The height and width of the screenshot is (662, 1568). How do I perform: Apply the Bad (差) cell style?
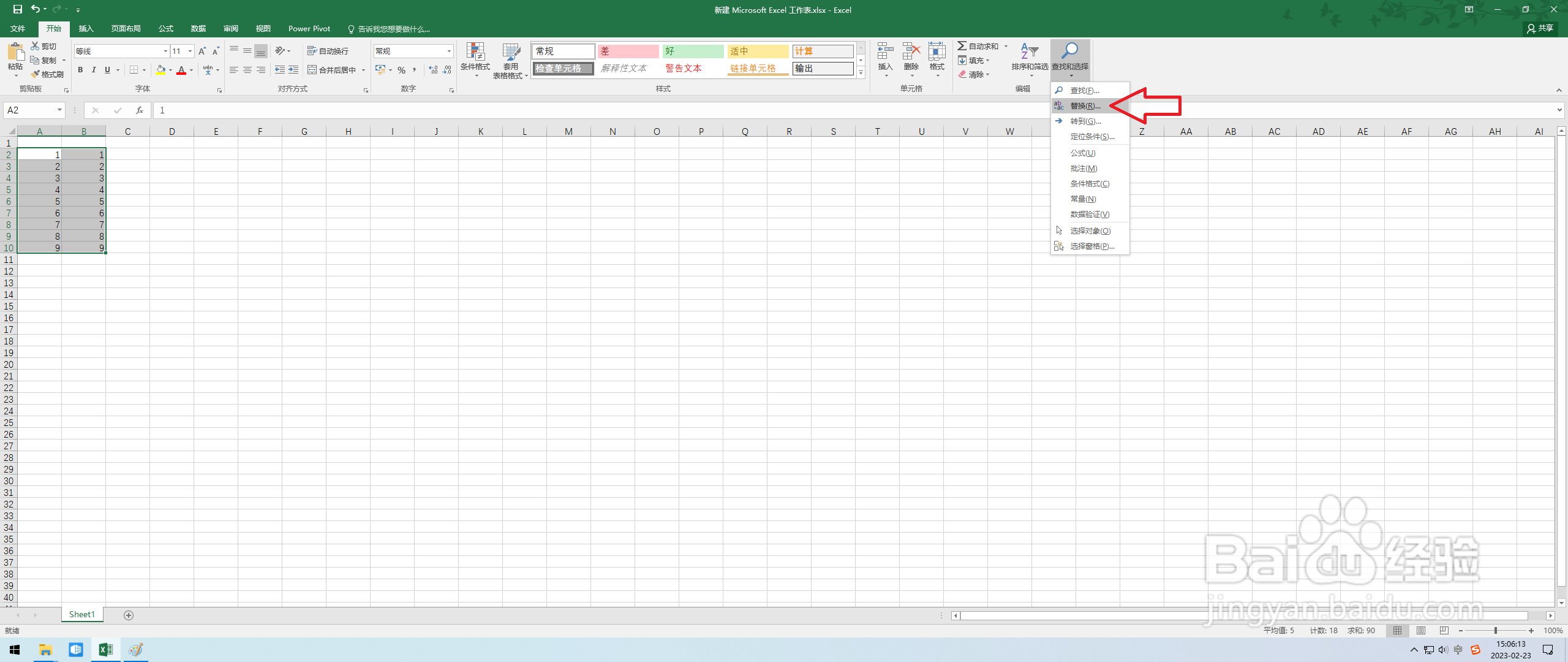pos(628,51)
